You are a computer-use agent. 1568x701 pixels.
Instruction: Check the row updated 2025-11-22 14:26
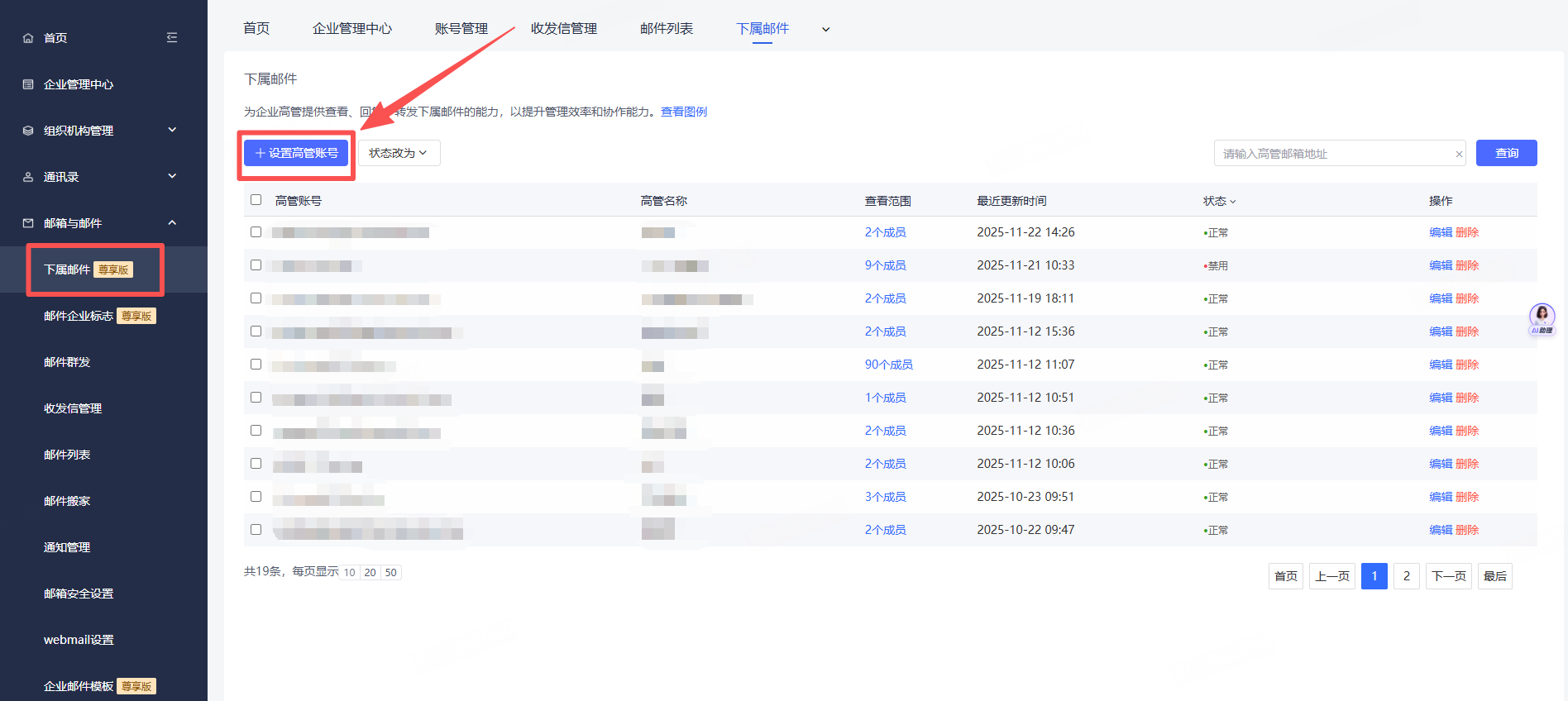coord(256,231)
